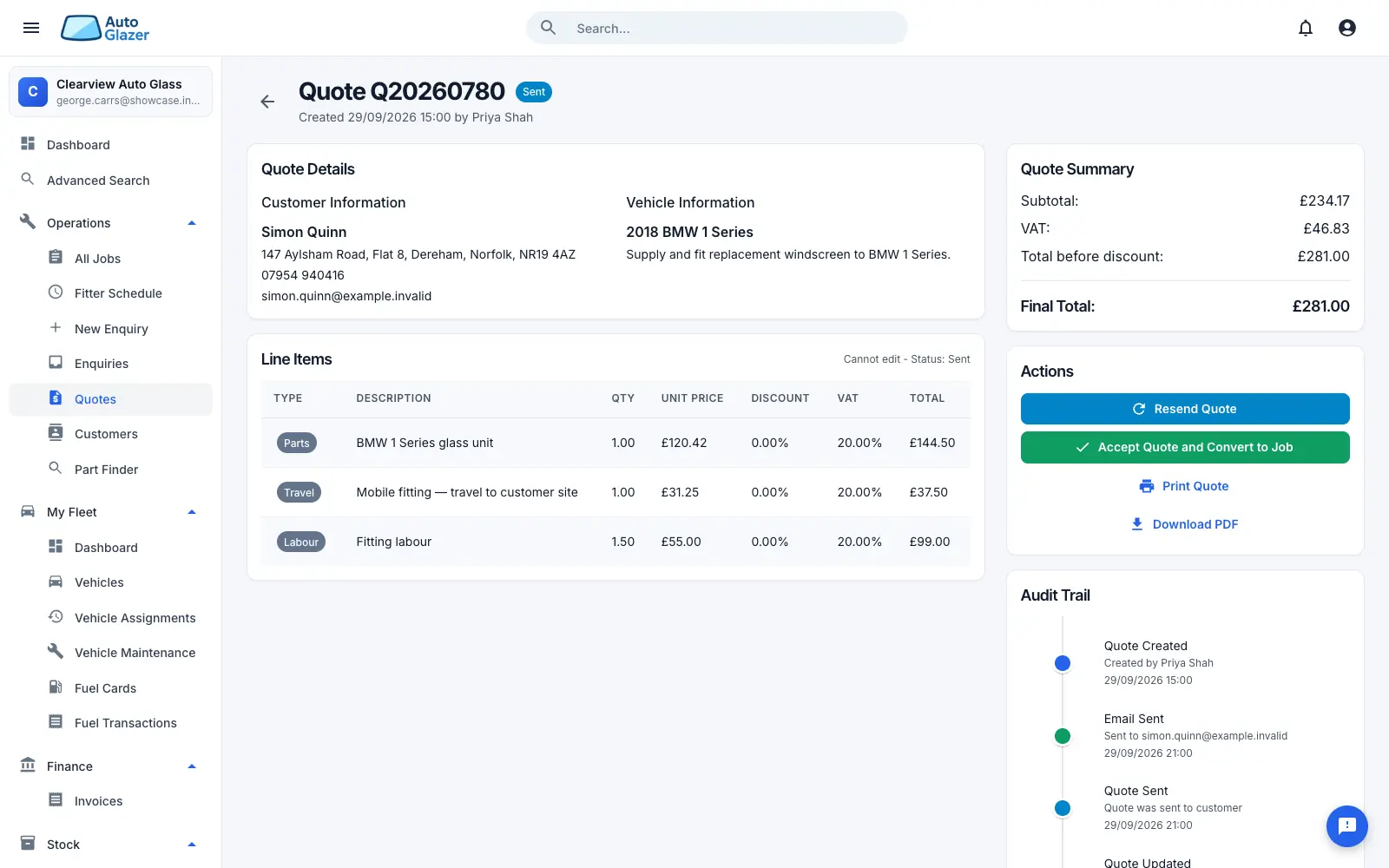Click the Email Sent audit trail marker
1389x868 pixels.
[x=1062, y=736]
